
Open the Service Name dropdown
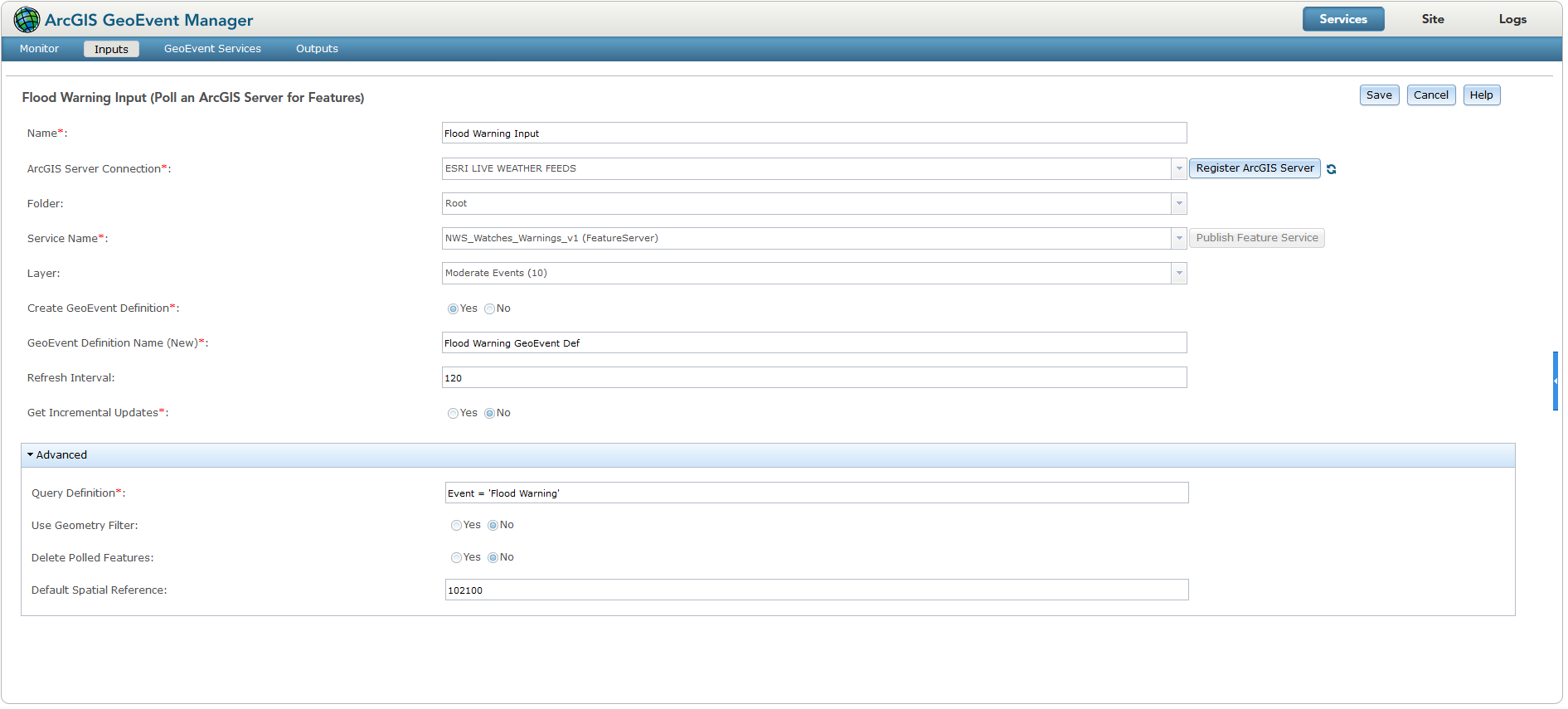click(1178, 238)
